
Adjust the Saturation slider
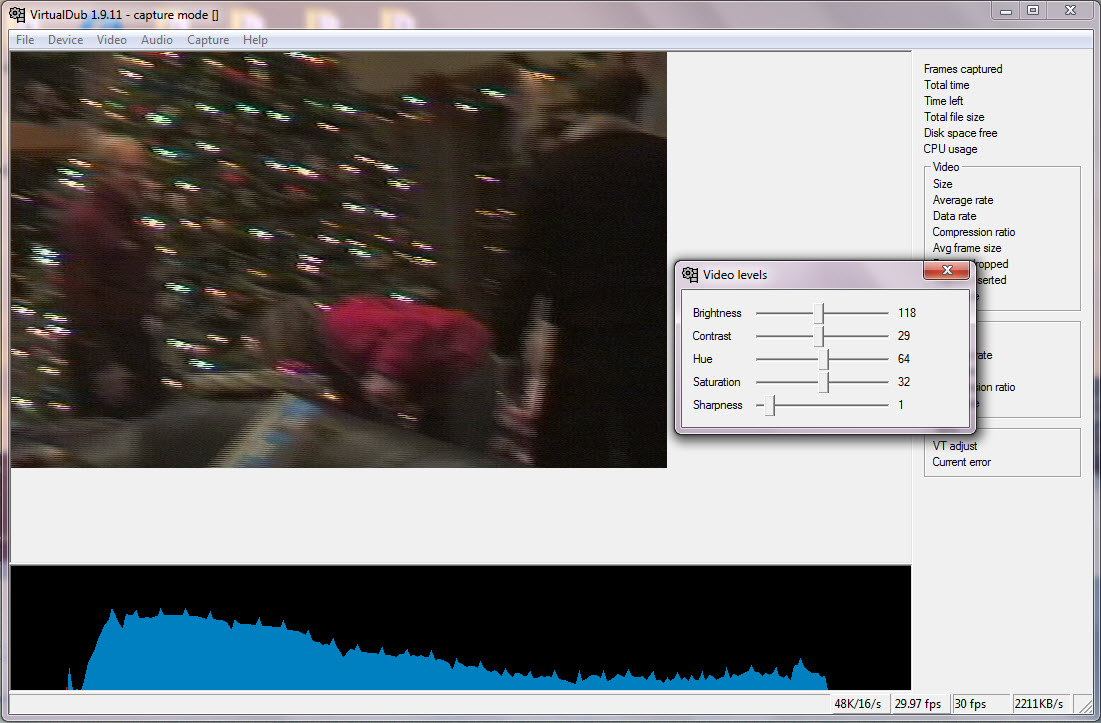click(x=823, y=383)
